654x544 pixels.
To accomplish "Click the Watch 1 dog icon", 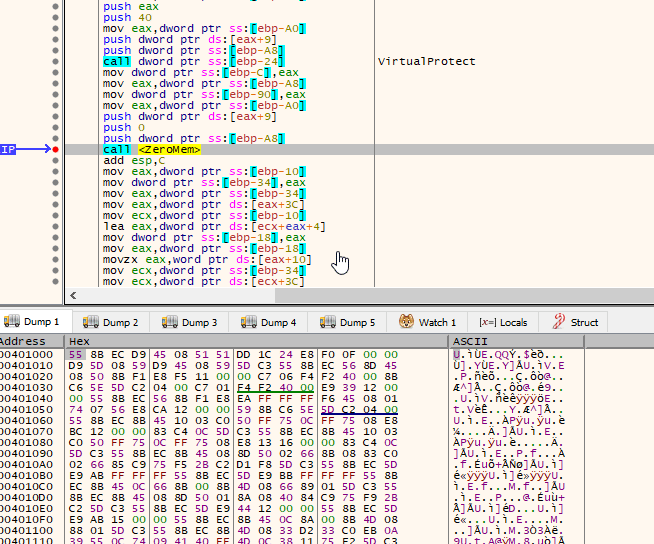I will [406, 322].
